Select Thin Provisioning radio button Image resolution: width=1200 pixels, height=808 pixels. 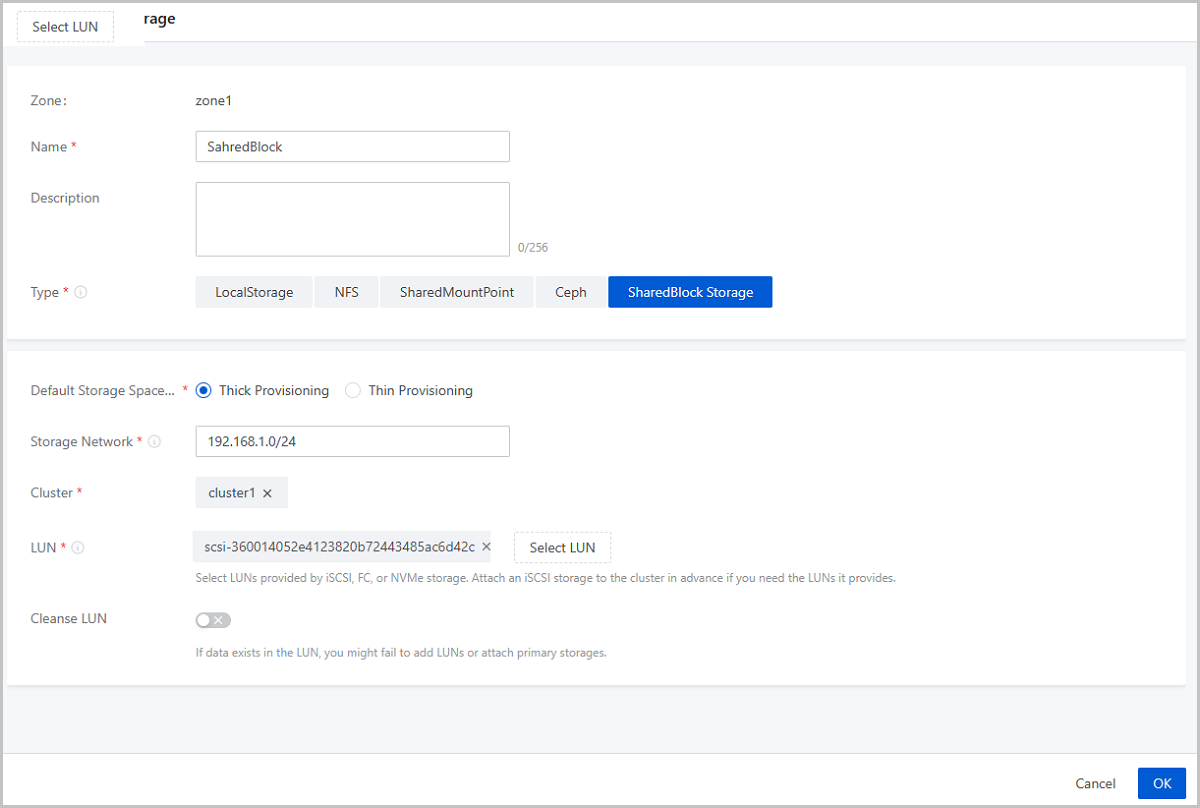click(352, 391)
